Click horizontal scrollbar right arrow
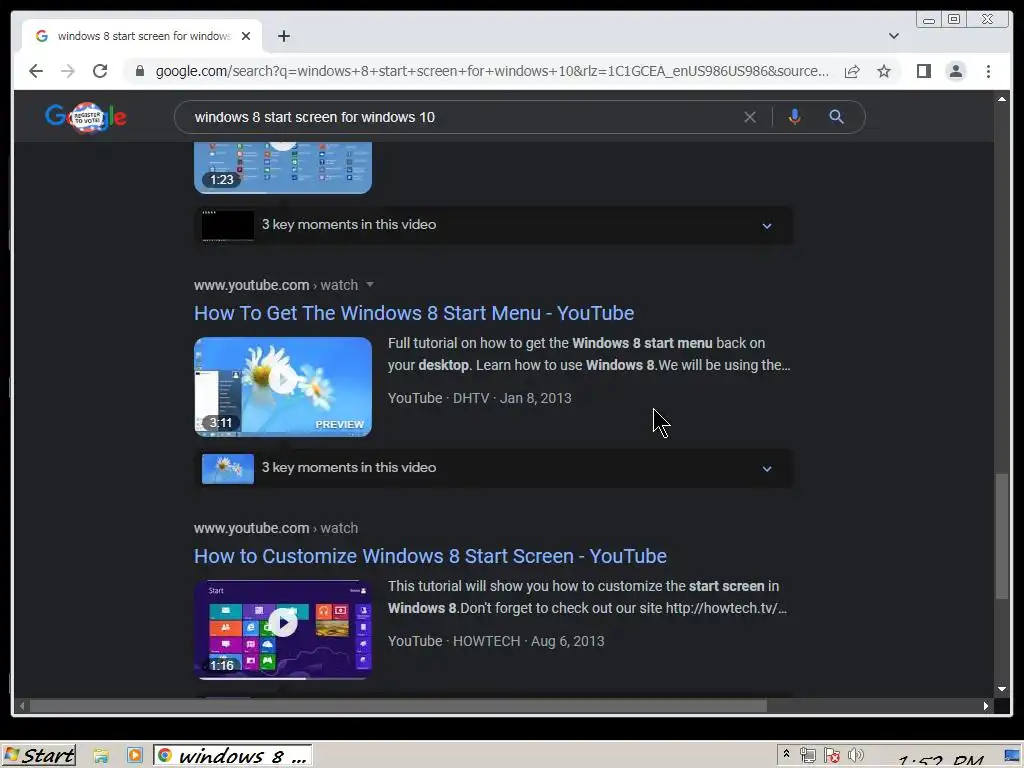Screen dimensions: 1024x768 986,706
